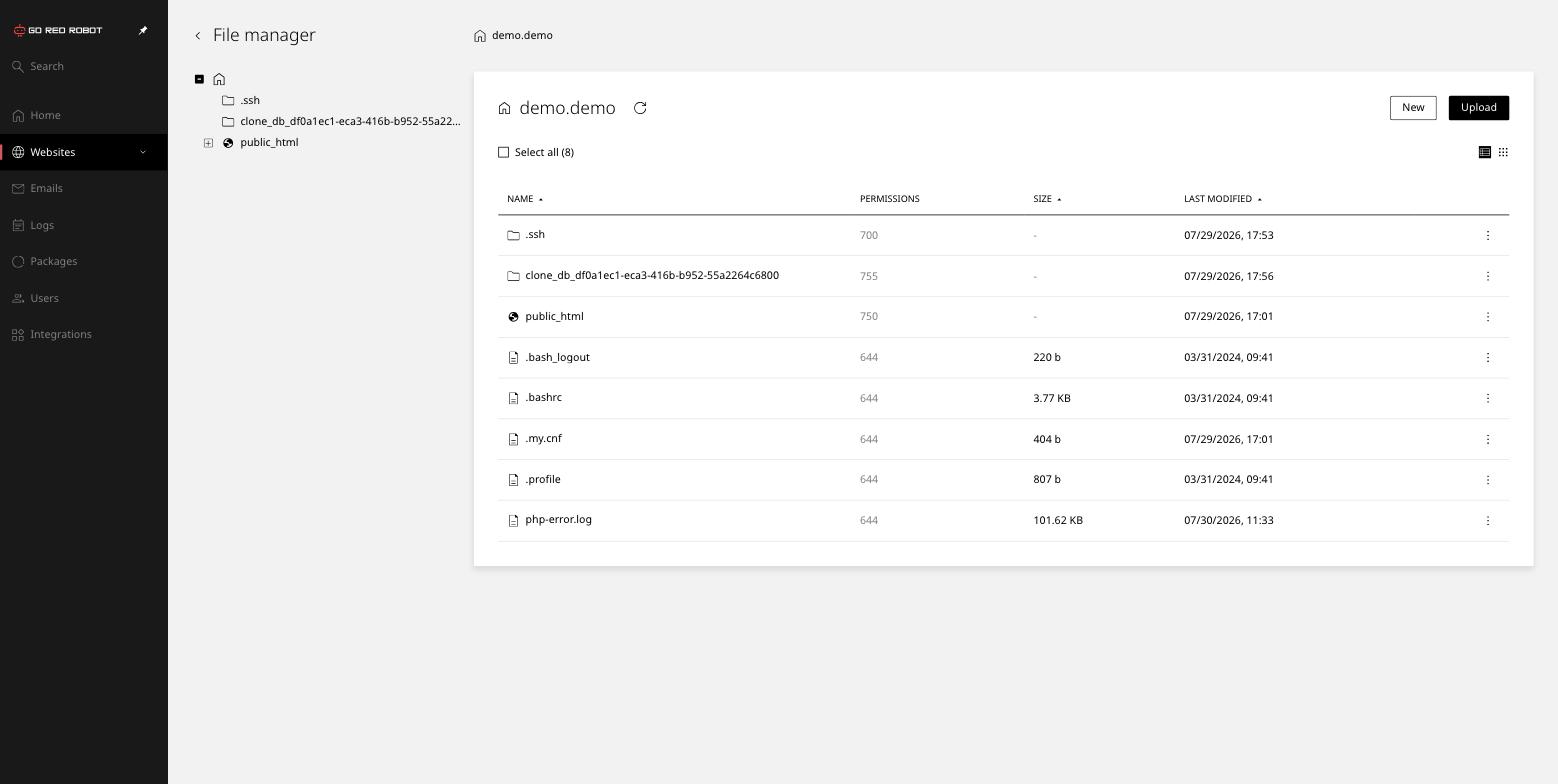
Task: Open actions menu for .bashrc
Action: pos(1488,398)
